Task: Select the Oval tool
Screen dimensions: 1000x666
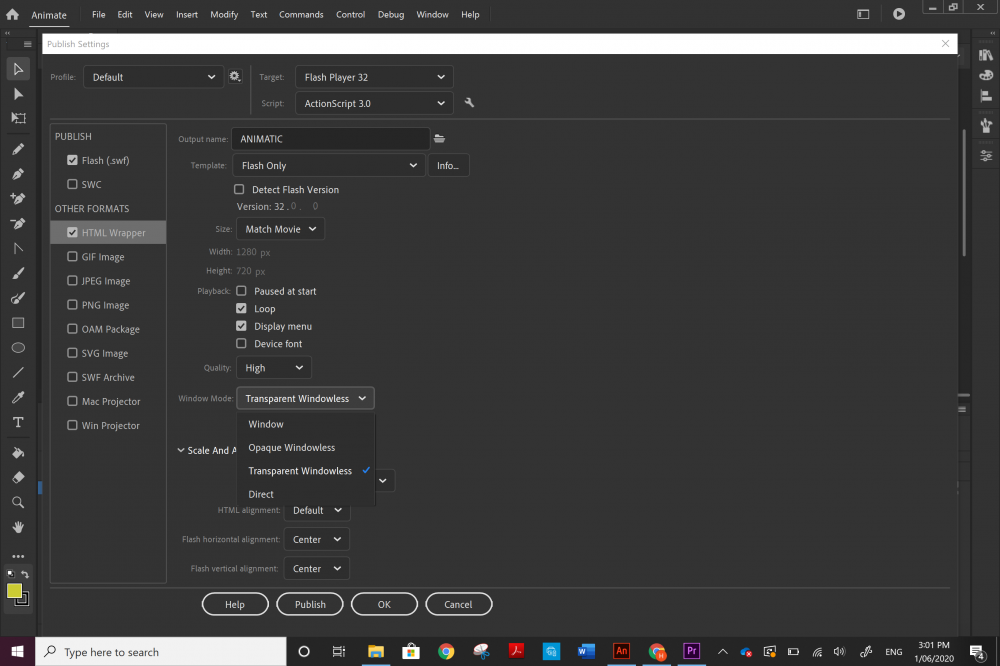Action: click(x=18, y=348)
